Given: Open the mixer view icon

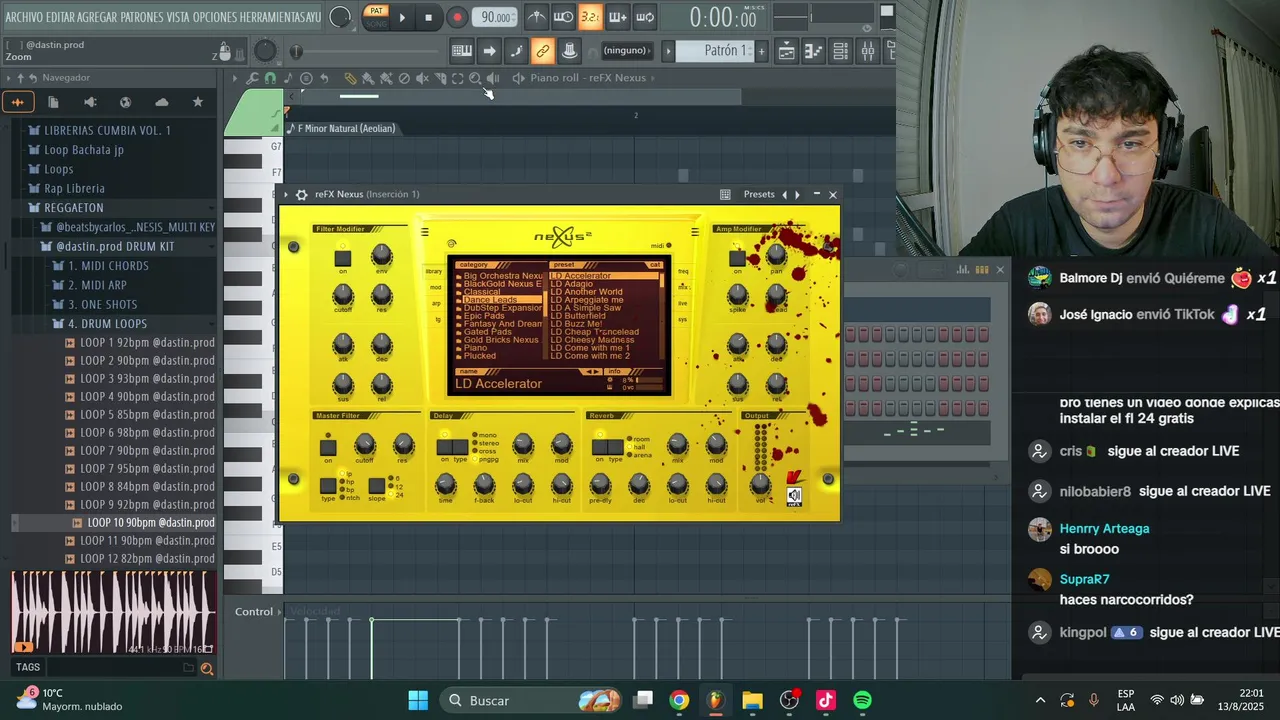Looking at the screenshot, I should (867, 51).
